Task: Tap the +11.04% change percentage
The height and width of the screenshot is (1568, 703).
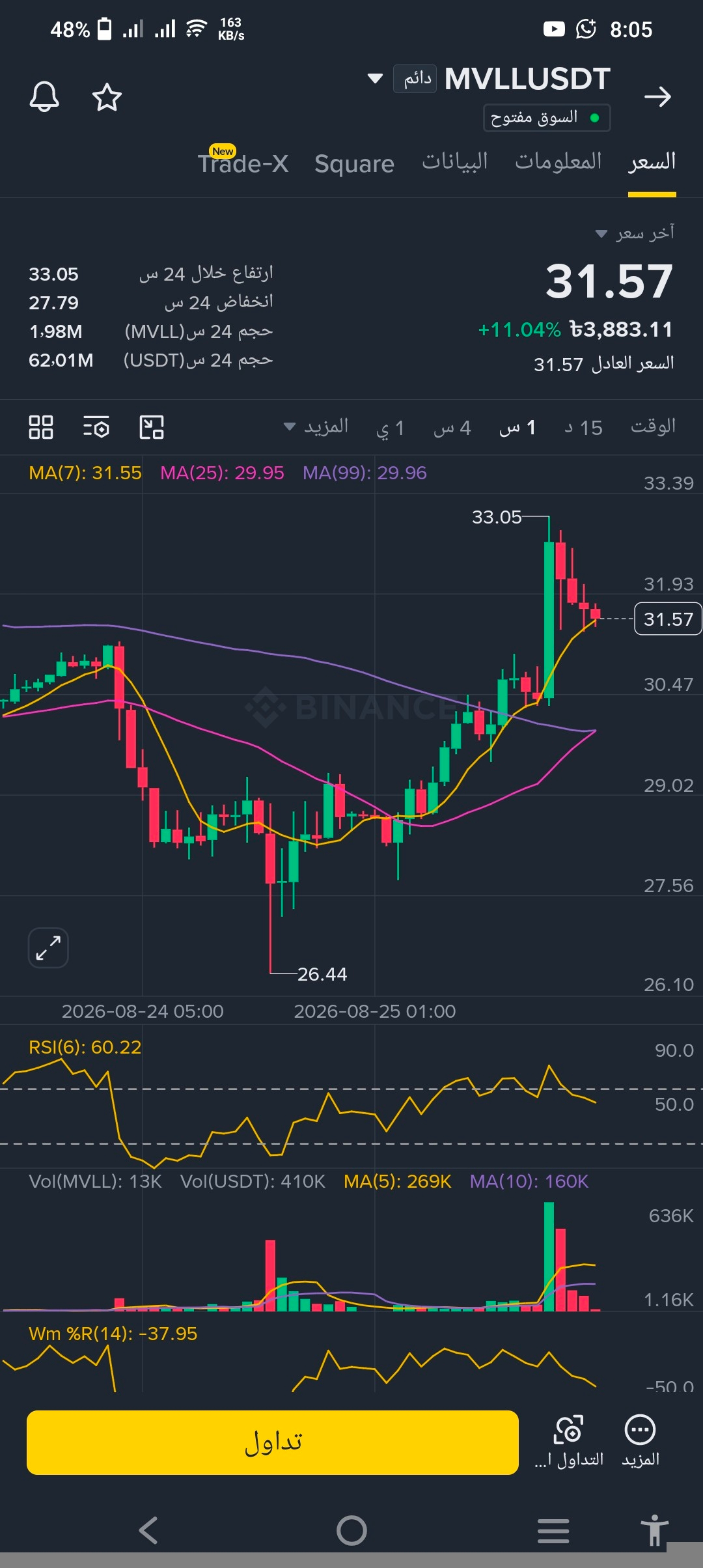Action: coord(519,329)
